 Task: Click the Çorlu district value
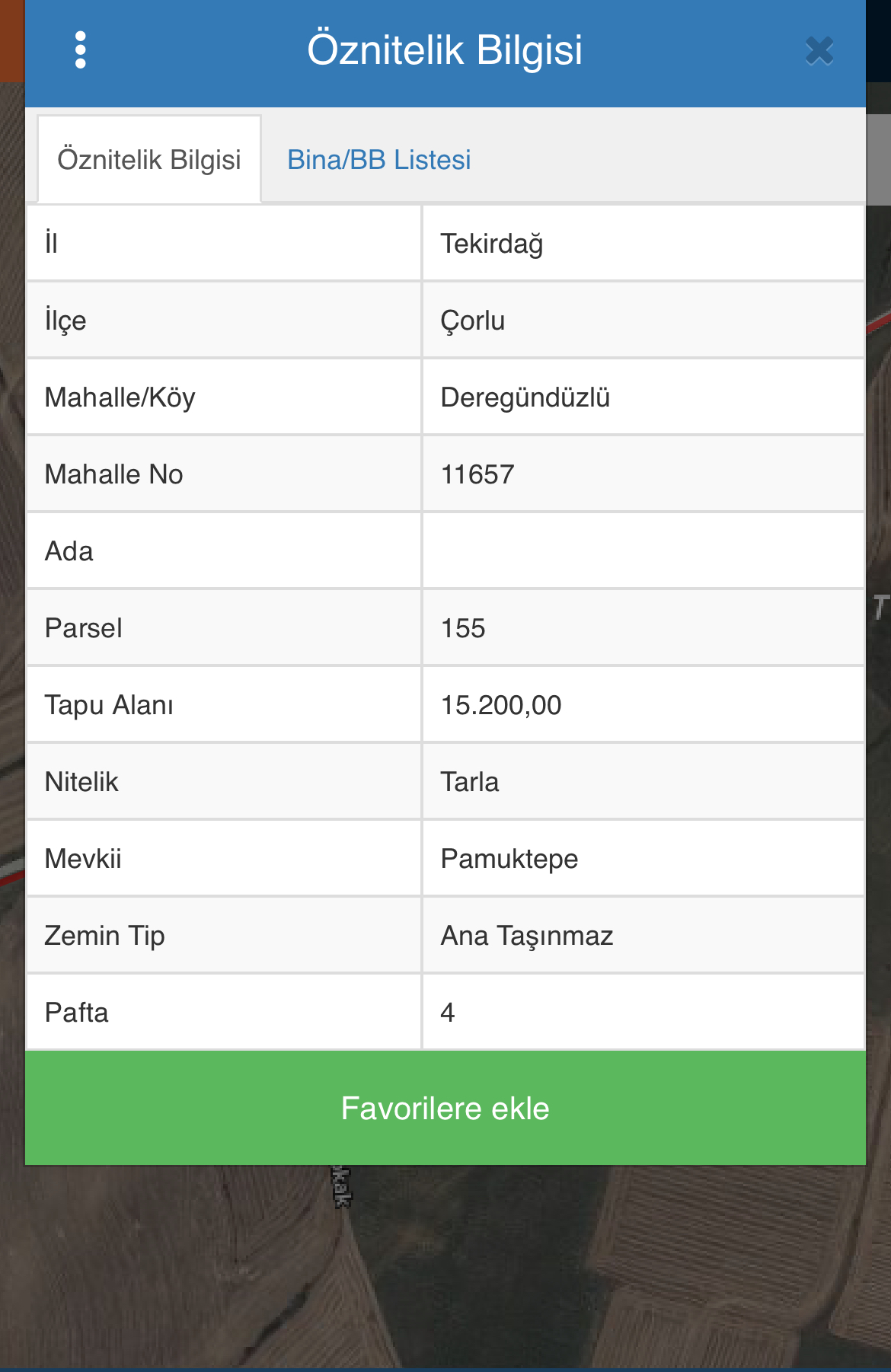472,321
